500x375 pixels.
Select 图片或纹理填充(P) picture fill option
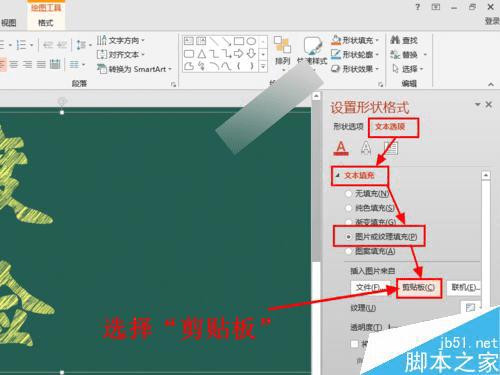(x=381, y=237)
